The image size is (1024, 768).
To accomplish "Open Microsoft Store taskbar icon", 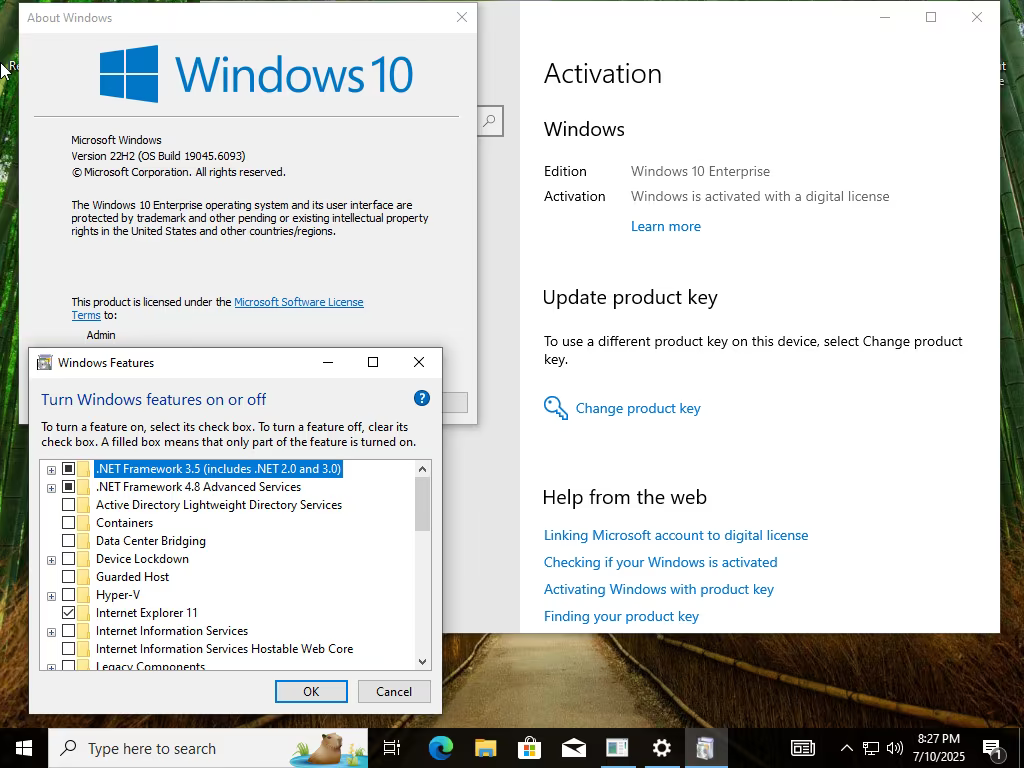I will [530, 748].
